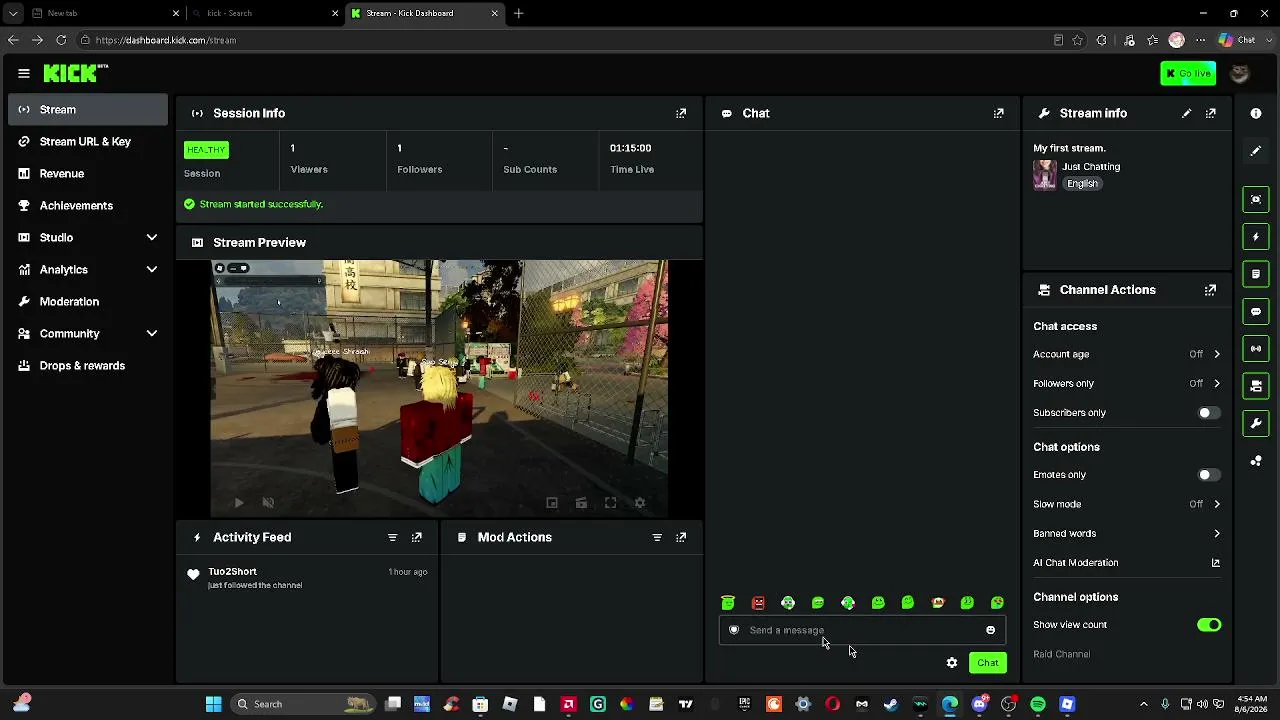1280x720 pixels.
Task: Open the emoji picker in message box
Action: 991,630
